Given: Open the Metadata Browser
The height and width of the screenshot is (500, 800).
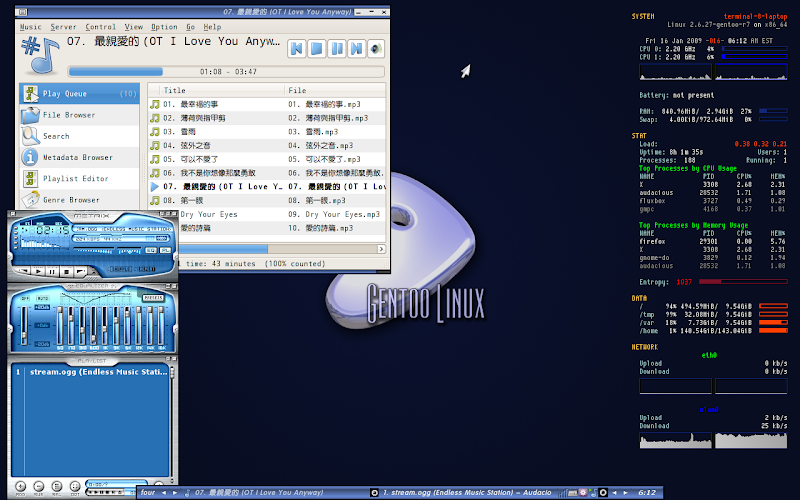Looking at the screenshot, I should (77, 157).
